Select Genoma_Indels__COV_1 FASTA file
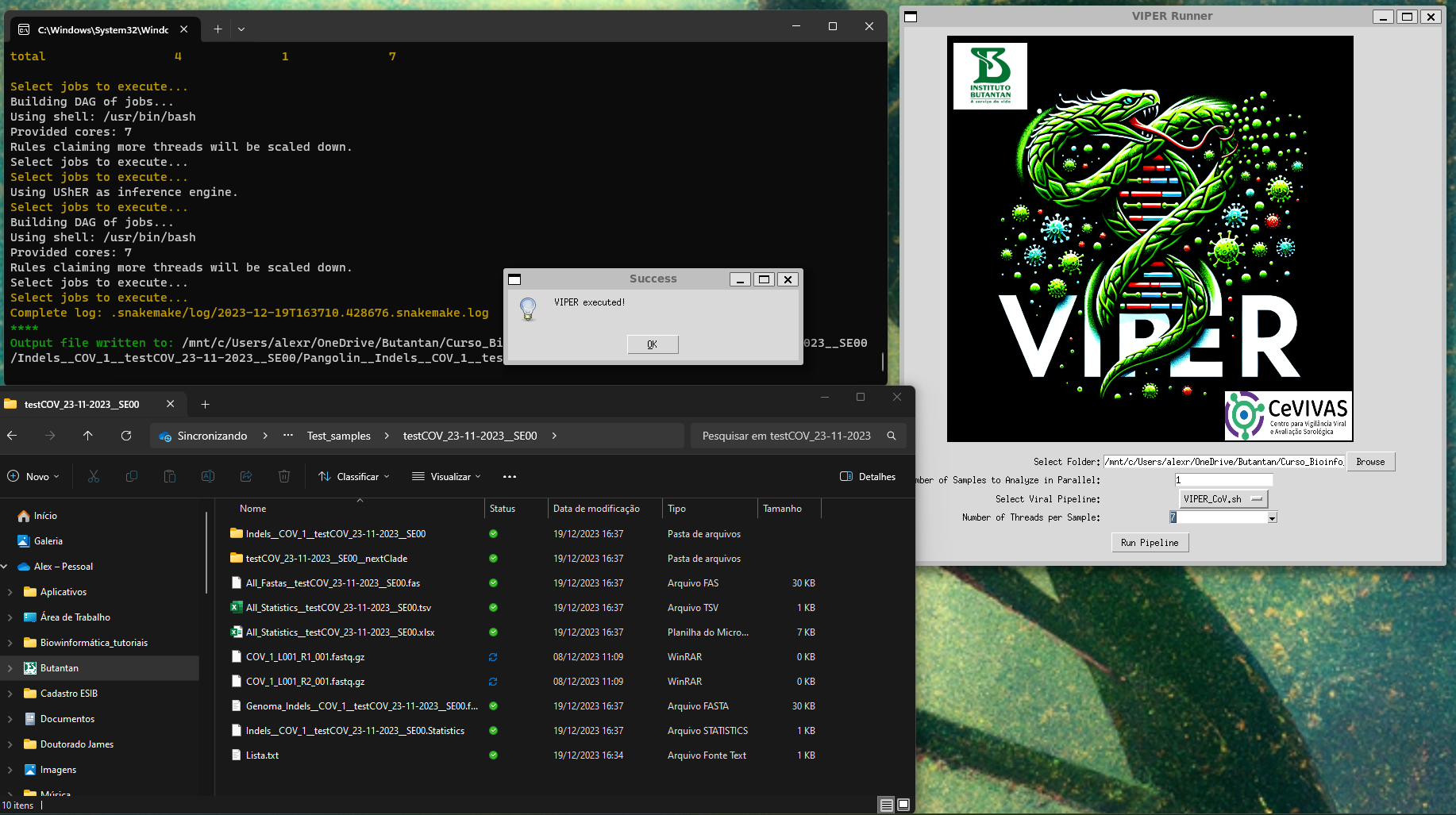This screenshot has height=815, width=1456. 524,706
